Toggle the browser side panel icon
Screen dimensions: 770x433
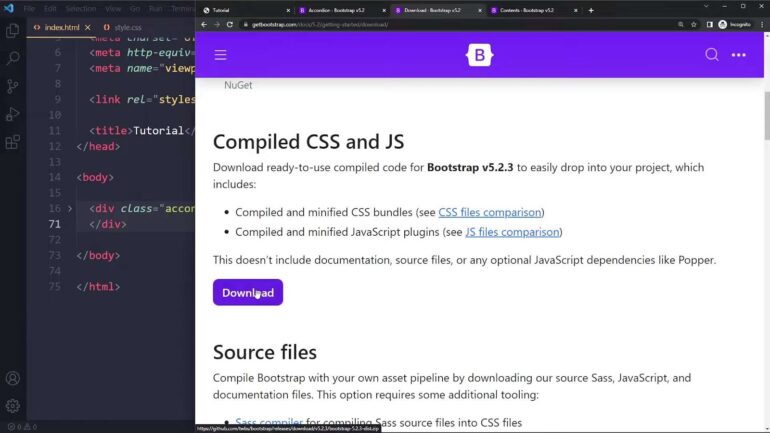pos(710,25)
